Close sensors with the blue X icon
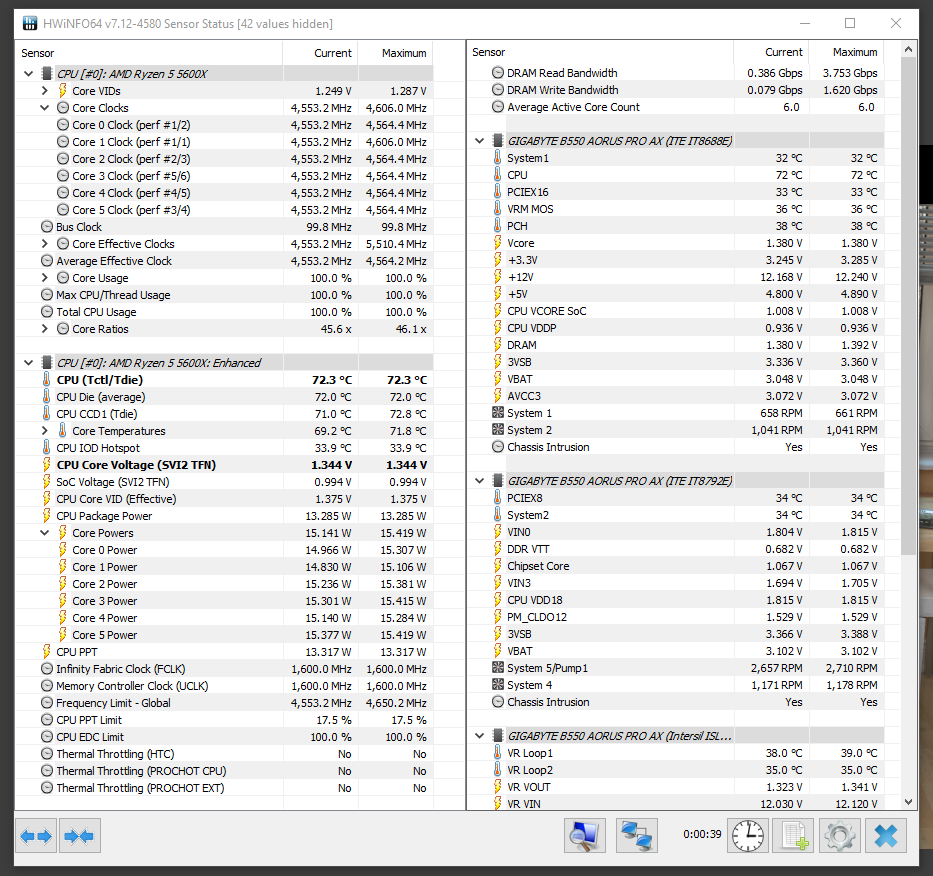 886,836
